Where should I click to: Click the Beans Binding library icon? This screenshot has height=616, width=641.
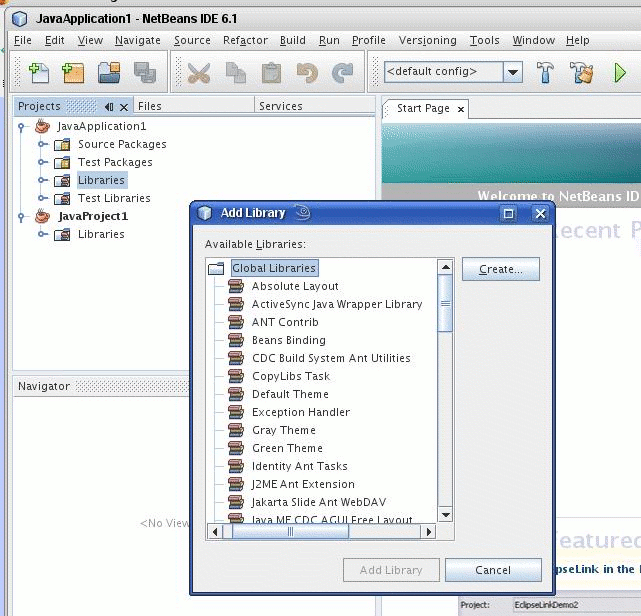[x=236, y=340]
